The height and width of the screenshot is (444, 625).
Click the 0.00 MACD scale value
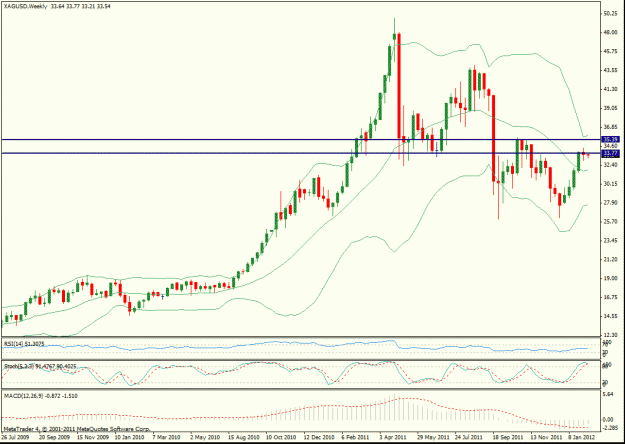pos(608,420)
